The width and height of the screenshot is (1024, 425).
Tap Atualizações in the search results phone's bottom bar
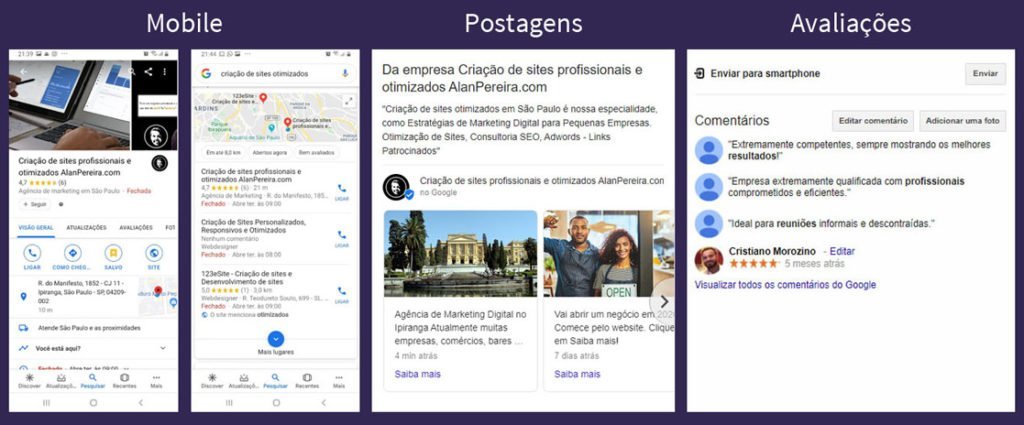244,381
